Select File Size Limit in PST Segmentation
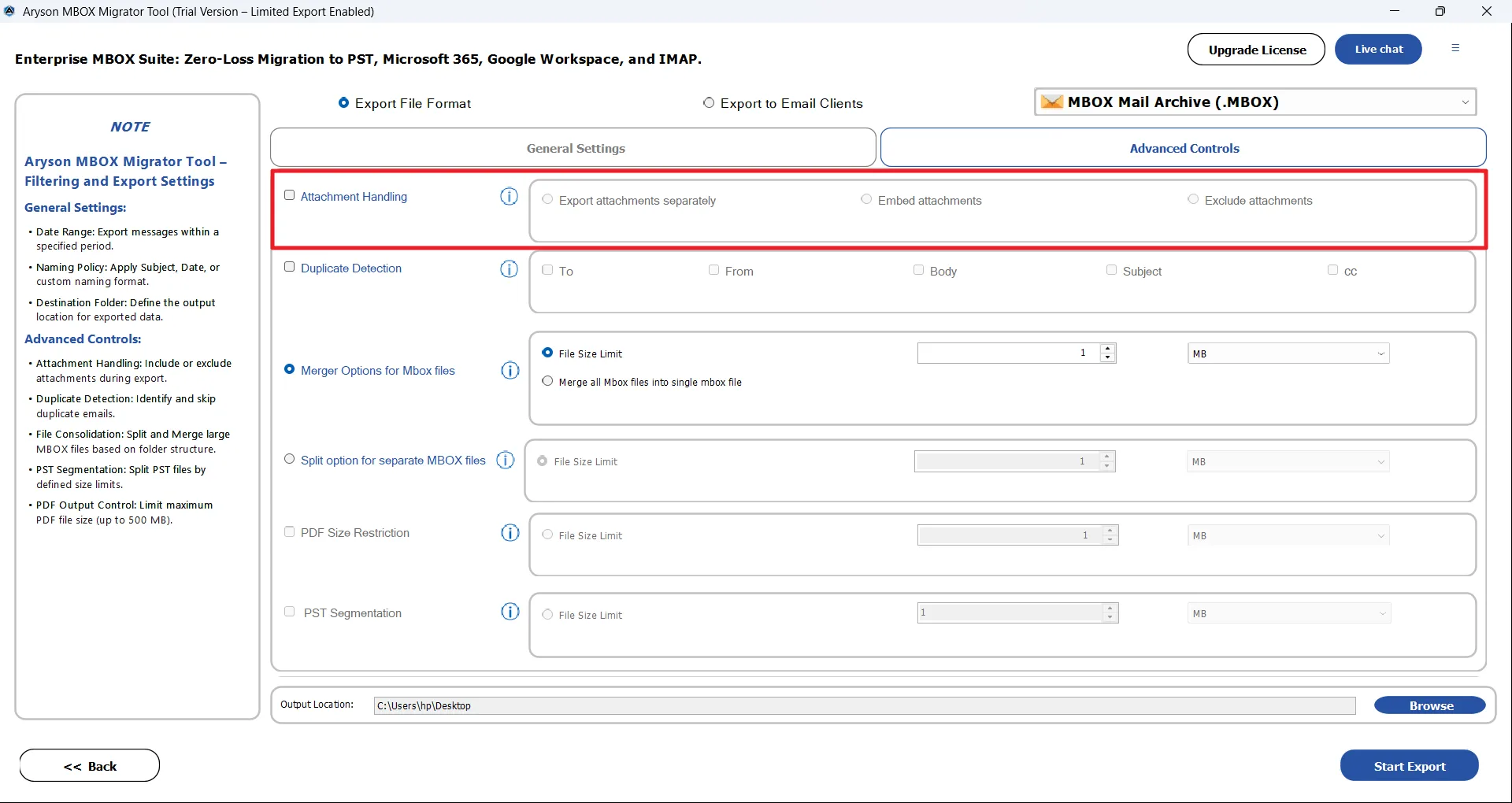 pos(547,614)
